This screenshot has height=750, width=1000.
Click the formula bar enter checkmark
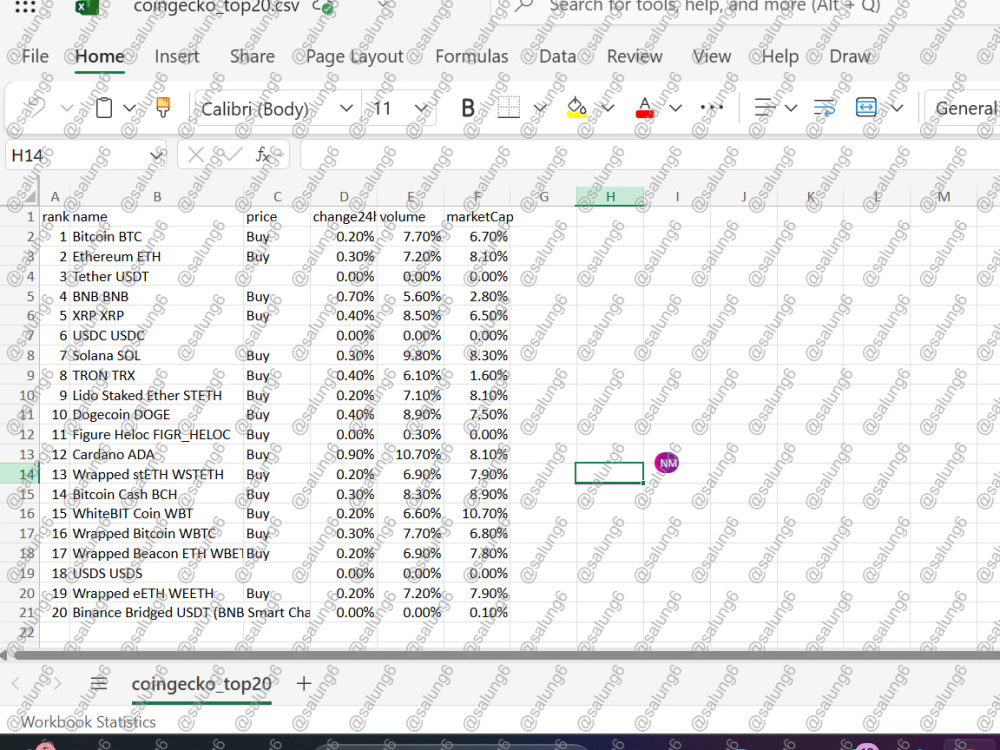[x=230, y=155]
